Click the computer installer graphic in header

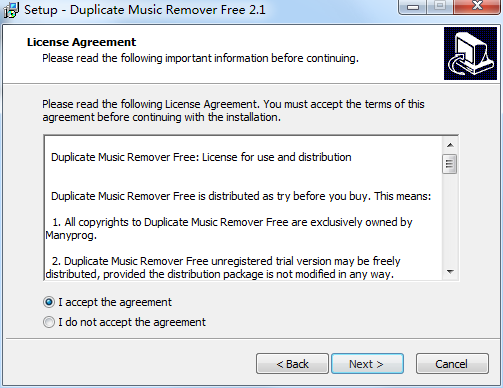[470, 54]
